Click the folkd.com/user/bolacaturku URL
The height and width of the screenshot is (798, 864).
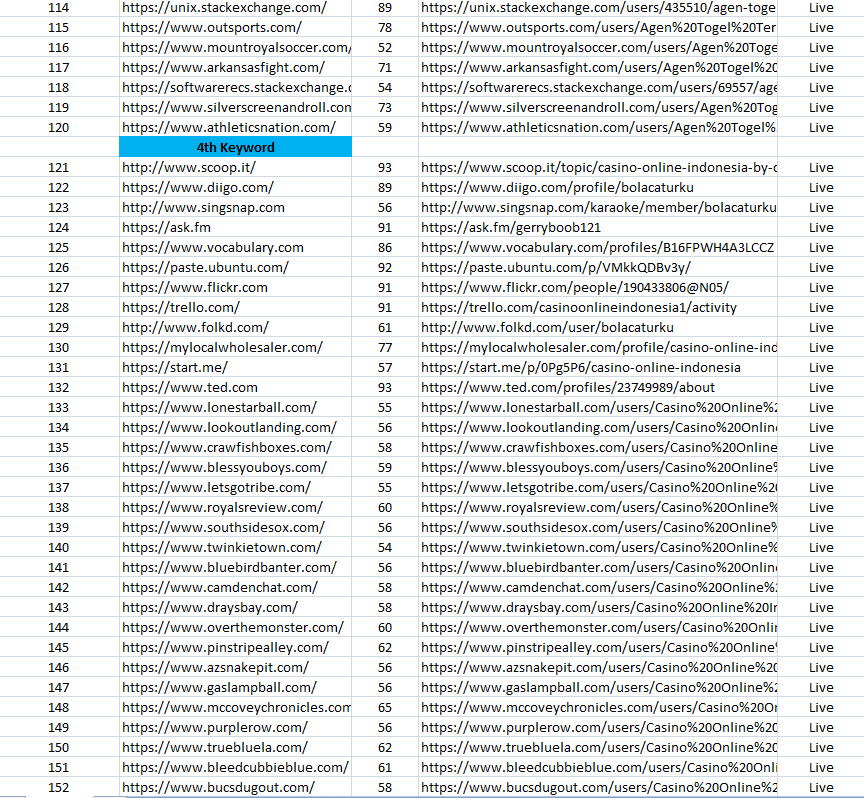pos(598,327)
